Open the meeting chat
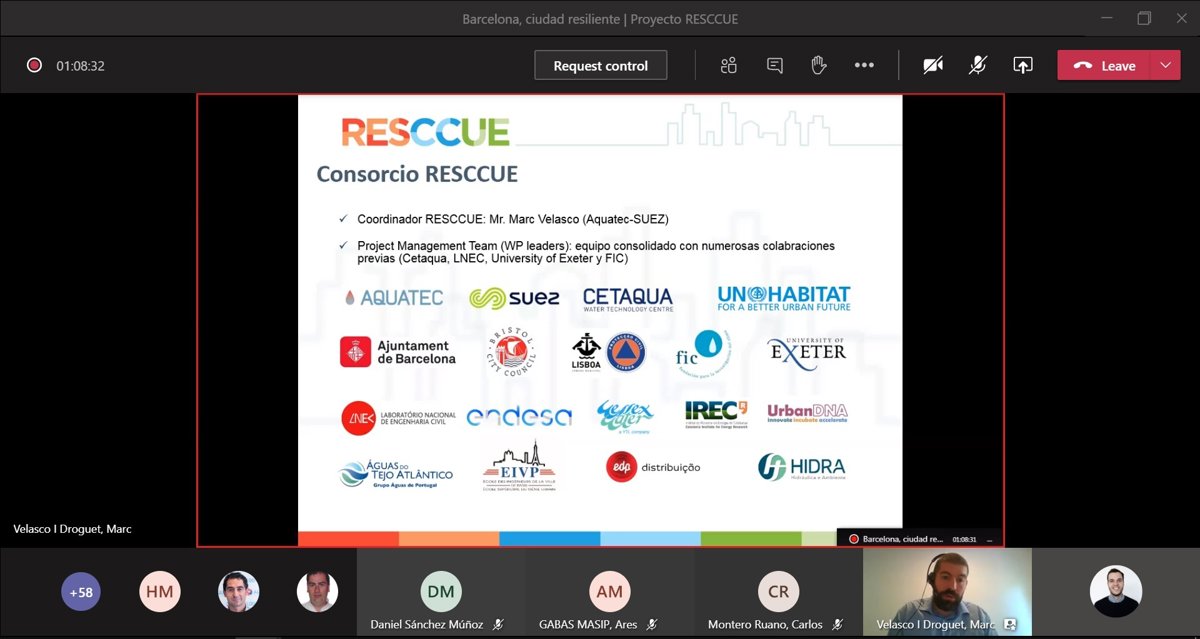Viewport: 1200px width, 639px height. [774, 66]
